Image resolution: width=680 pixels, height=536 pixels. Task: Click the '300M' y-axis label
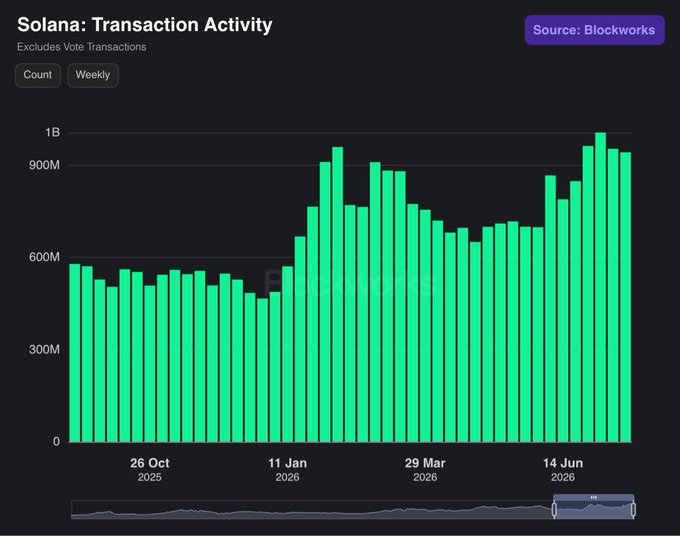[44, 350]
